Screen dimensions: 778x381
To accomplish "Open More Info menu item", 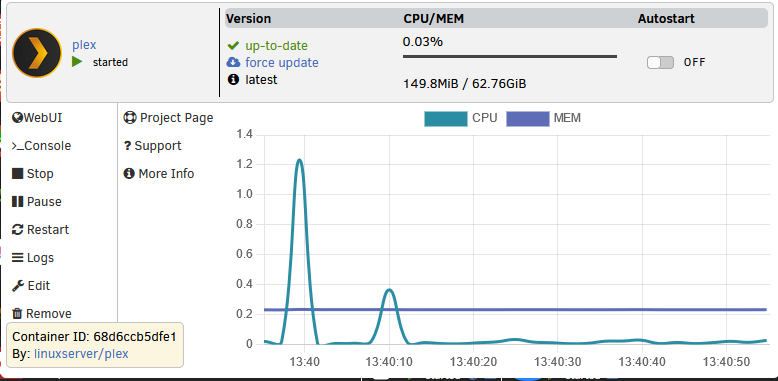I will click(159, 174).
